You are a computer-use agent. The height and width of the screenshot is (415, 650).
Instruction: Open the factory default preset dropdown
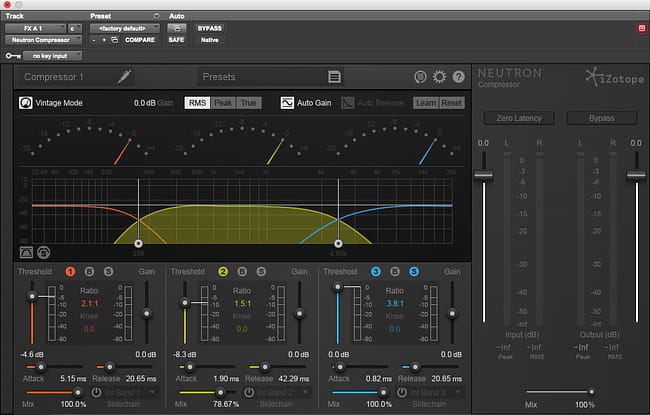coord(125,28)
